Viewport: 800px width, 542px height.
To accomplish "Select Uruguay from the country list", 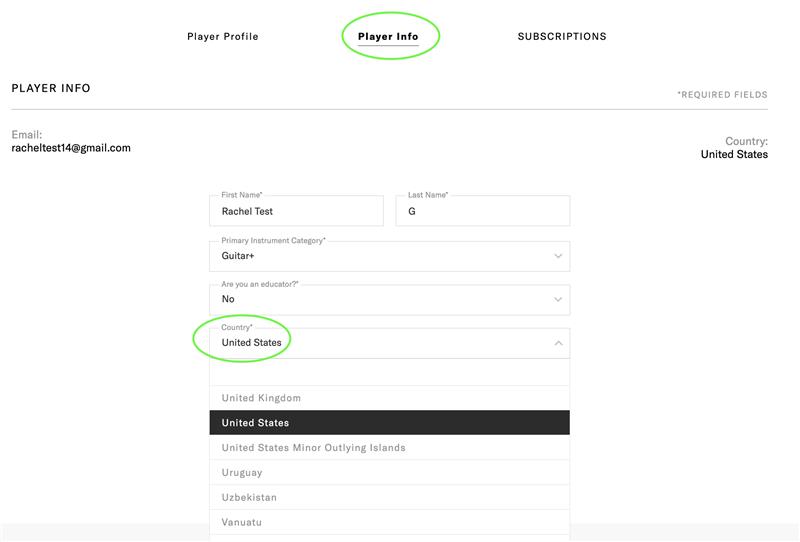I will point(389,473).
